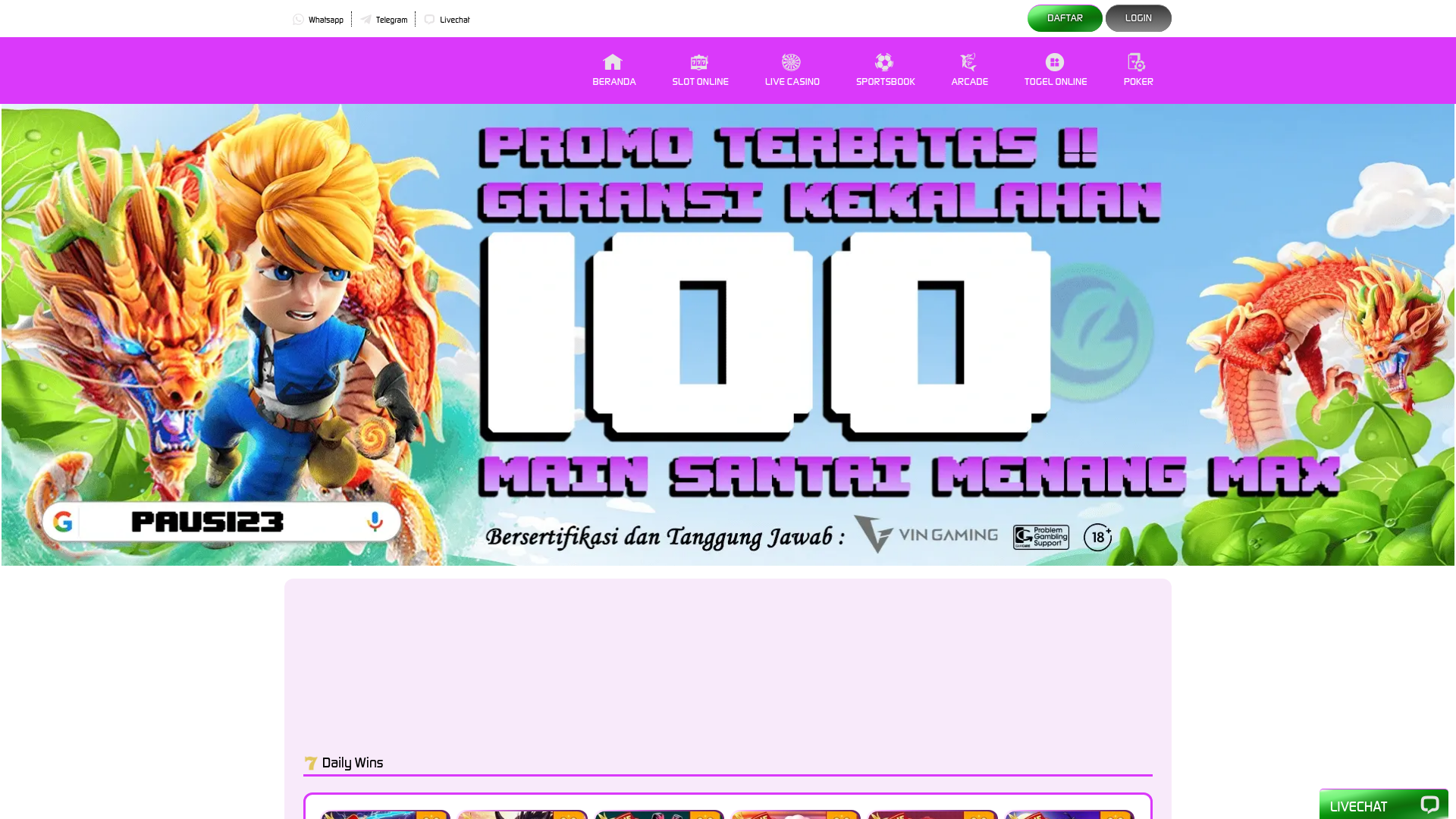Open LIVE CASINO menu item
Screen dimensions: 1456x819
(792, 70)
